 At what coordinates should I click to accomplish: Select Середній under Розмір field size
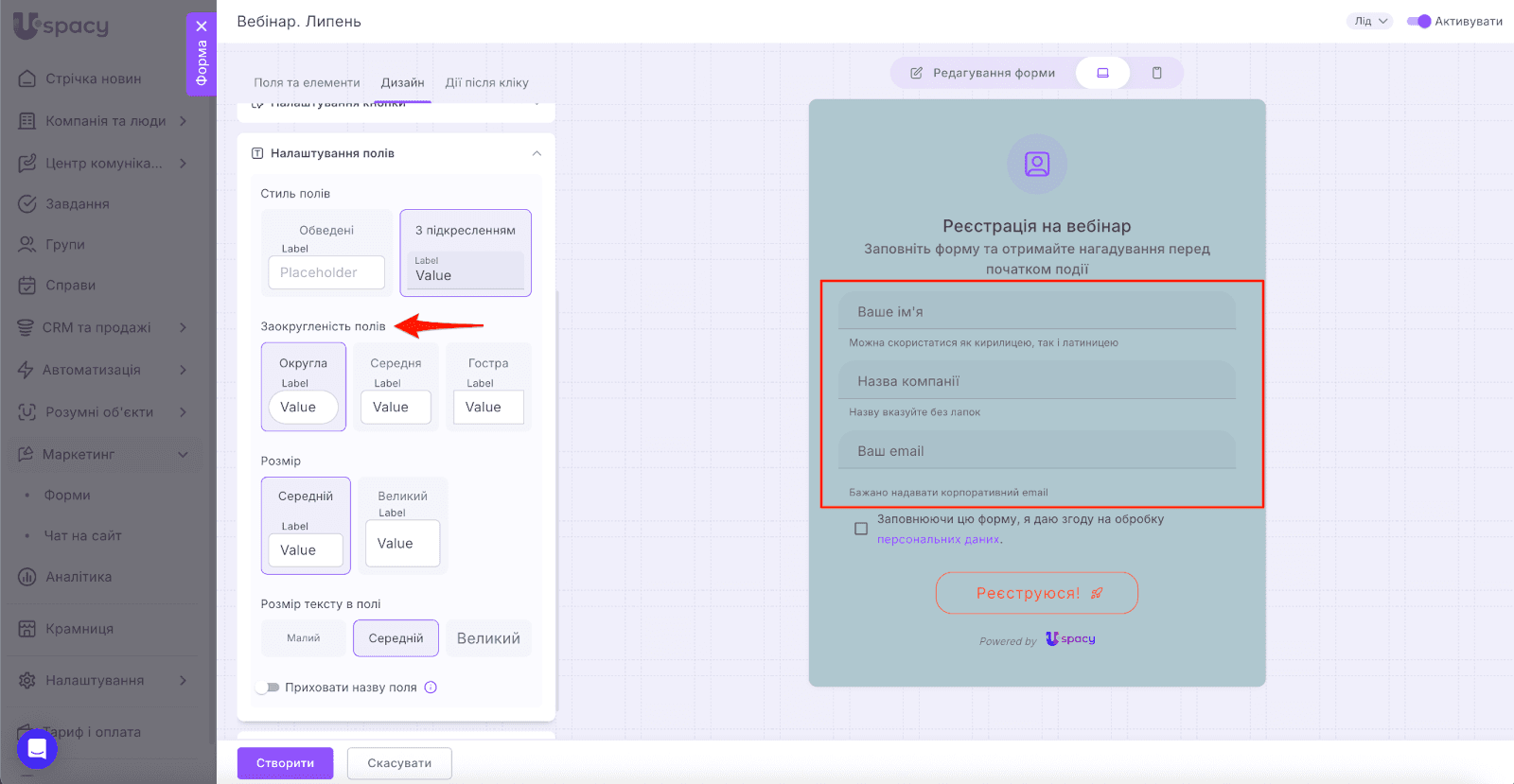click(x=306, y=526)
